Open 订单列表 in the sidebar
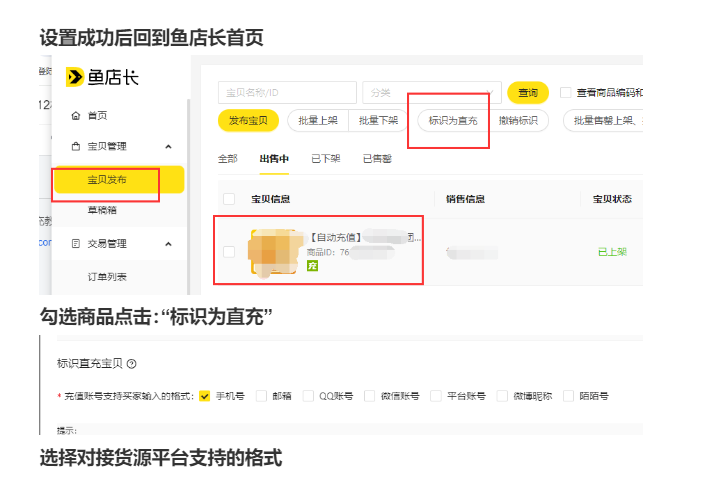Screen dimensions: 721x498 pos(107,277)
